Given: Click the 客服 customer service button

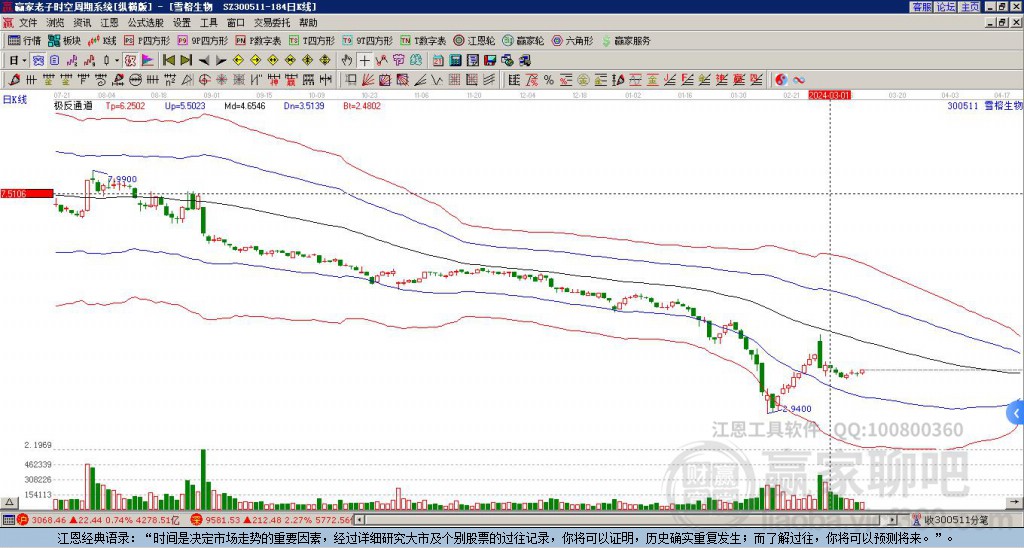Looking at the screenshot, I should (922, 7).
